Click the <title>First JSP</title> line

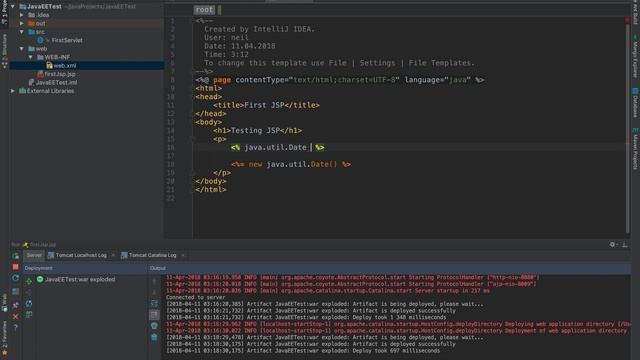266,105
